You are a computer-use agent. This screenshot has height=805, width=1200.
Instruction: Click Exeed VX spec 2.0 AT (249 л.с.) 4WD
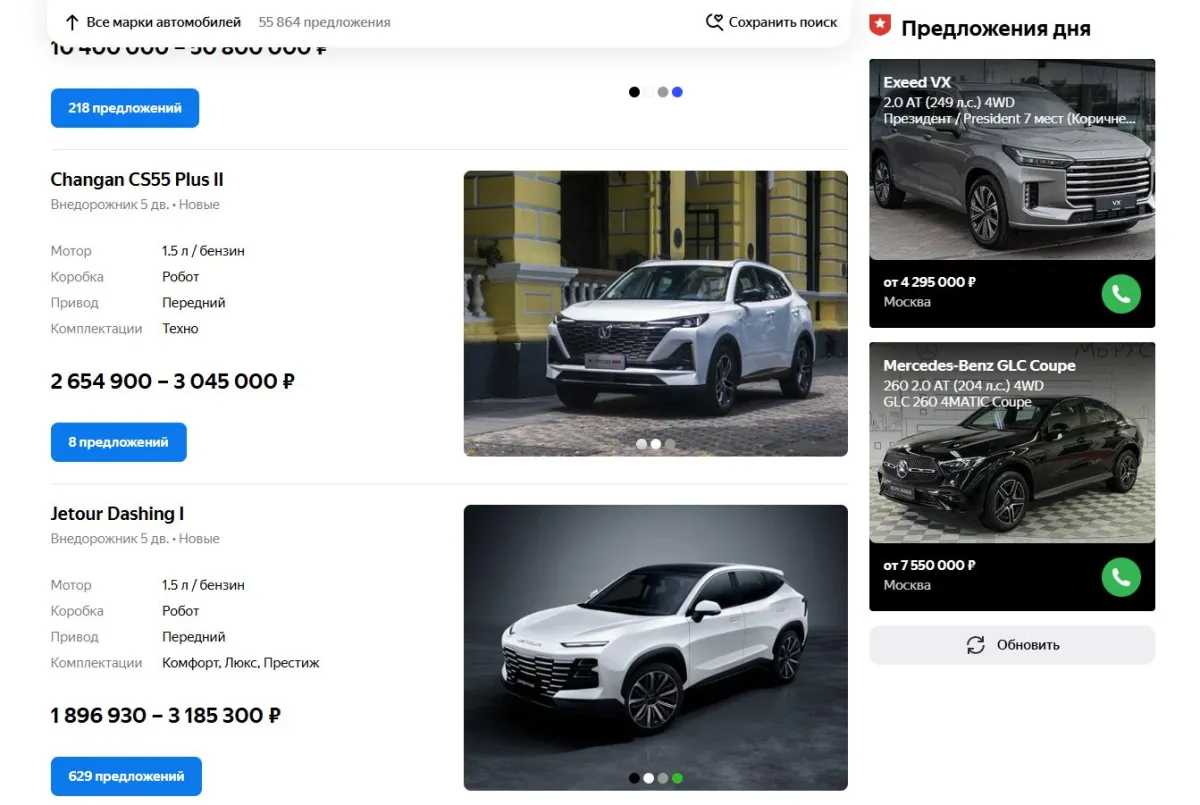click(949, 102)
